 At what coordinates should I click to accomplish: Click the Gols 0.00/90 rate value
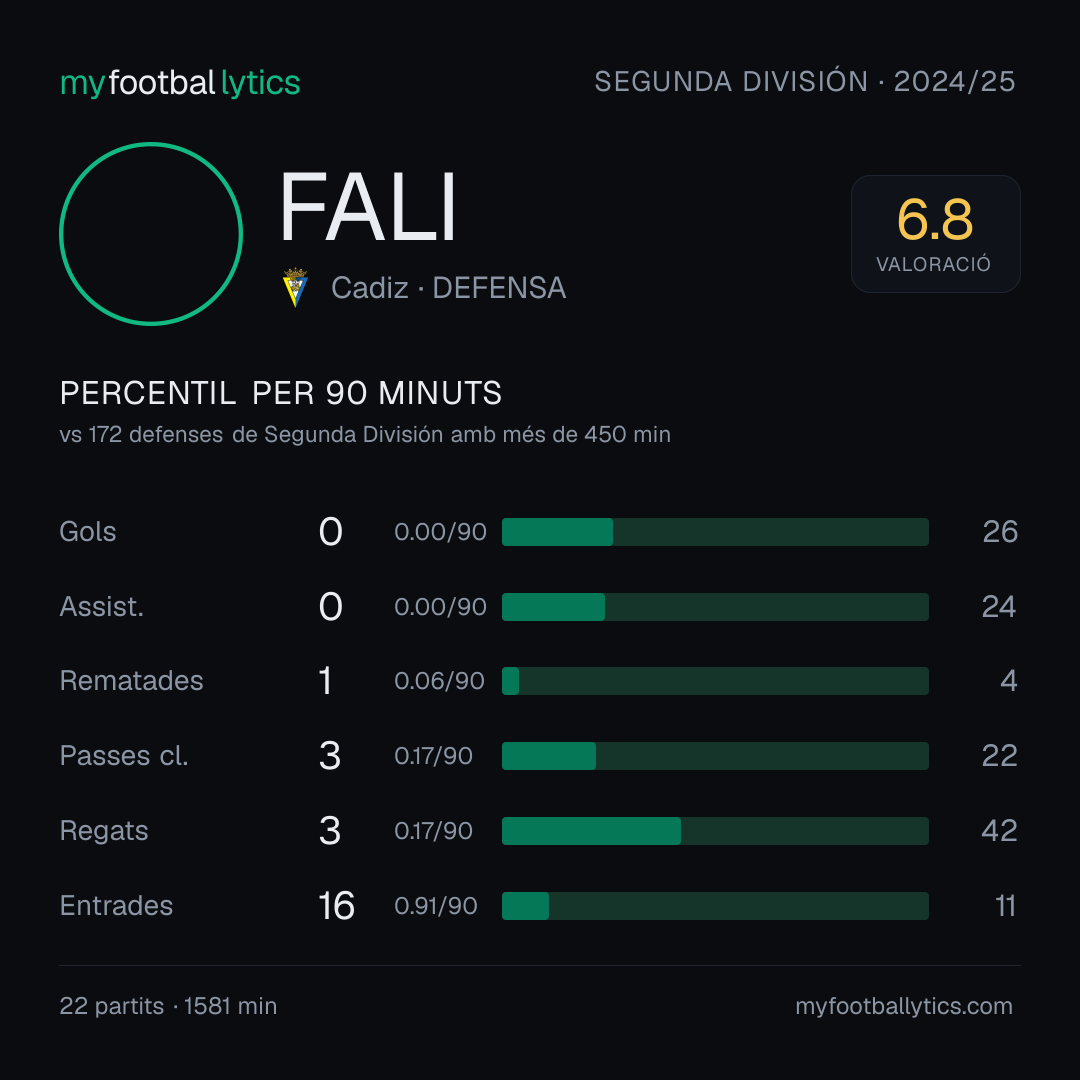440,532
